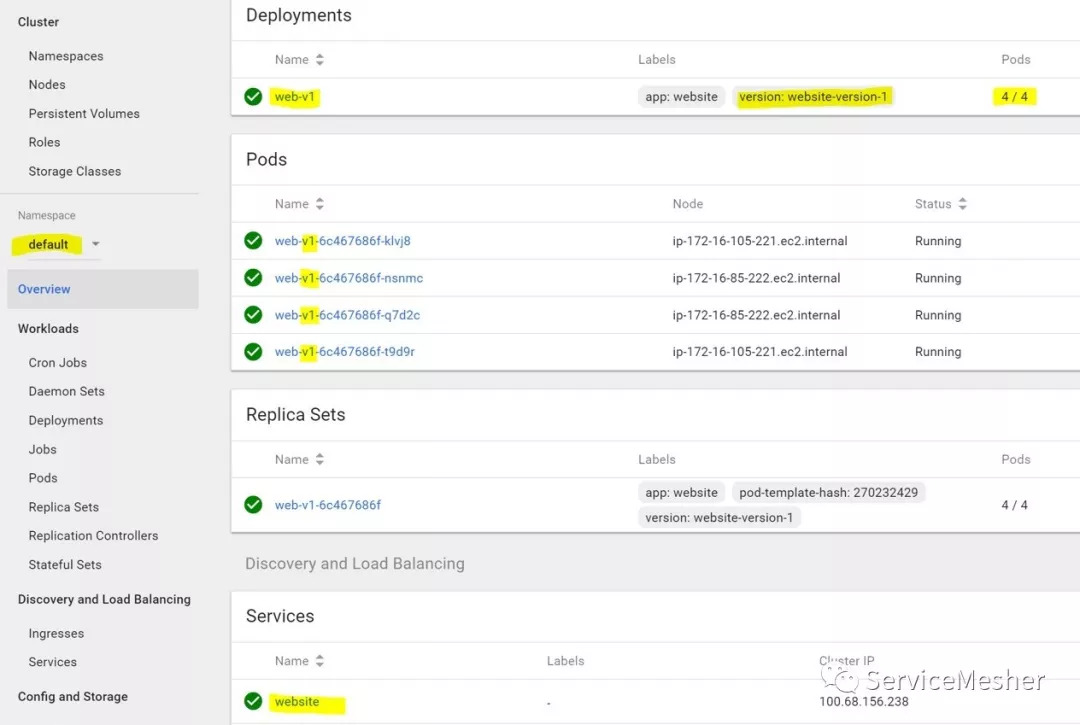Open pod web-v1-6c467686f-klvj8

[x=342, y=241]
